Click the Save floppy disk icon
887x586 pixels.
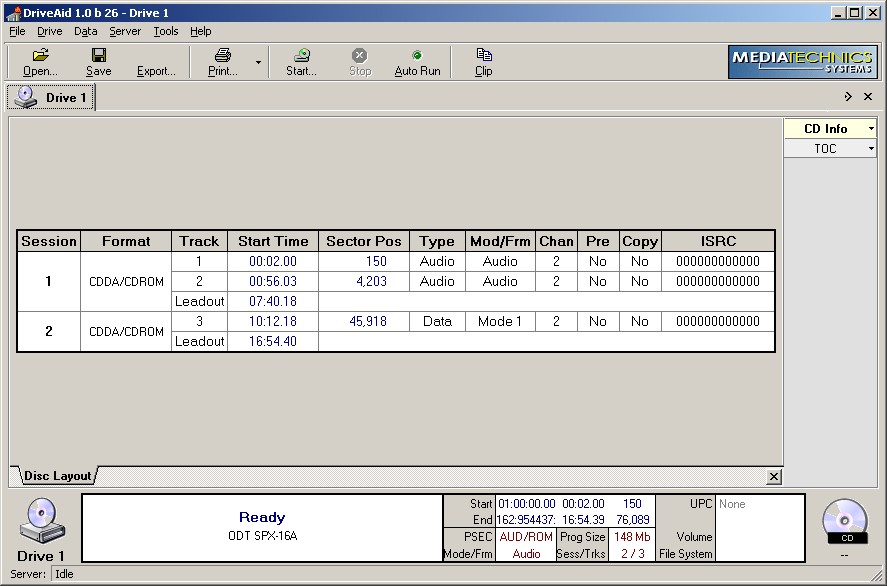pyautogui.click(x=98, y=56)
